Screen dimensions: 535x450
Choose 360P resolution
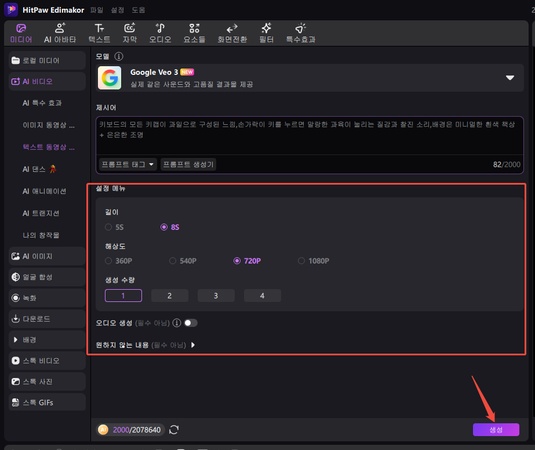(109, 261)
